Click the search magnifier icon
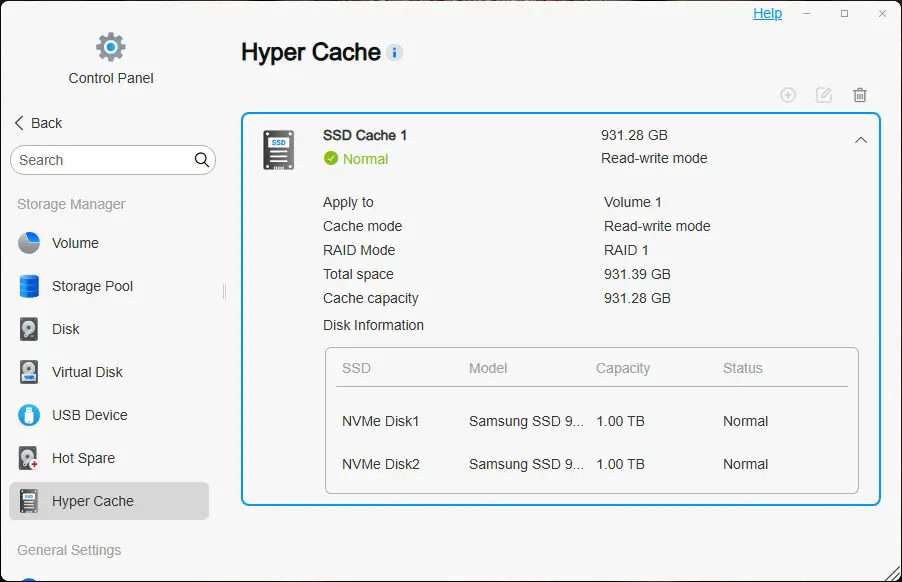The width and height of the screenshot is (902, 582). 202,160
